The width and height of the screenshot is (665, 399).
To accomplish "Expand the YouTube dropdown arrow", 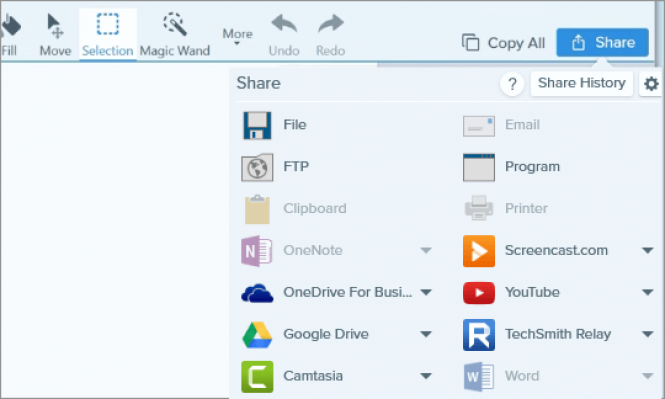I will (648, 292).
